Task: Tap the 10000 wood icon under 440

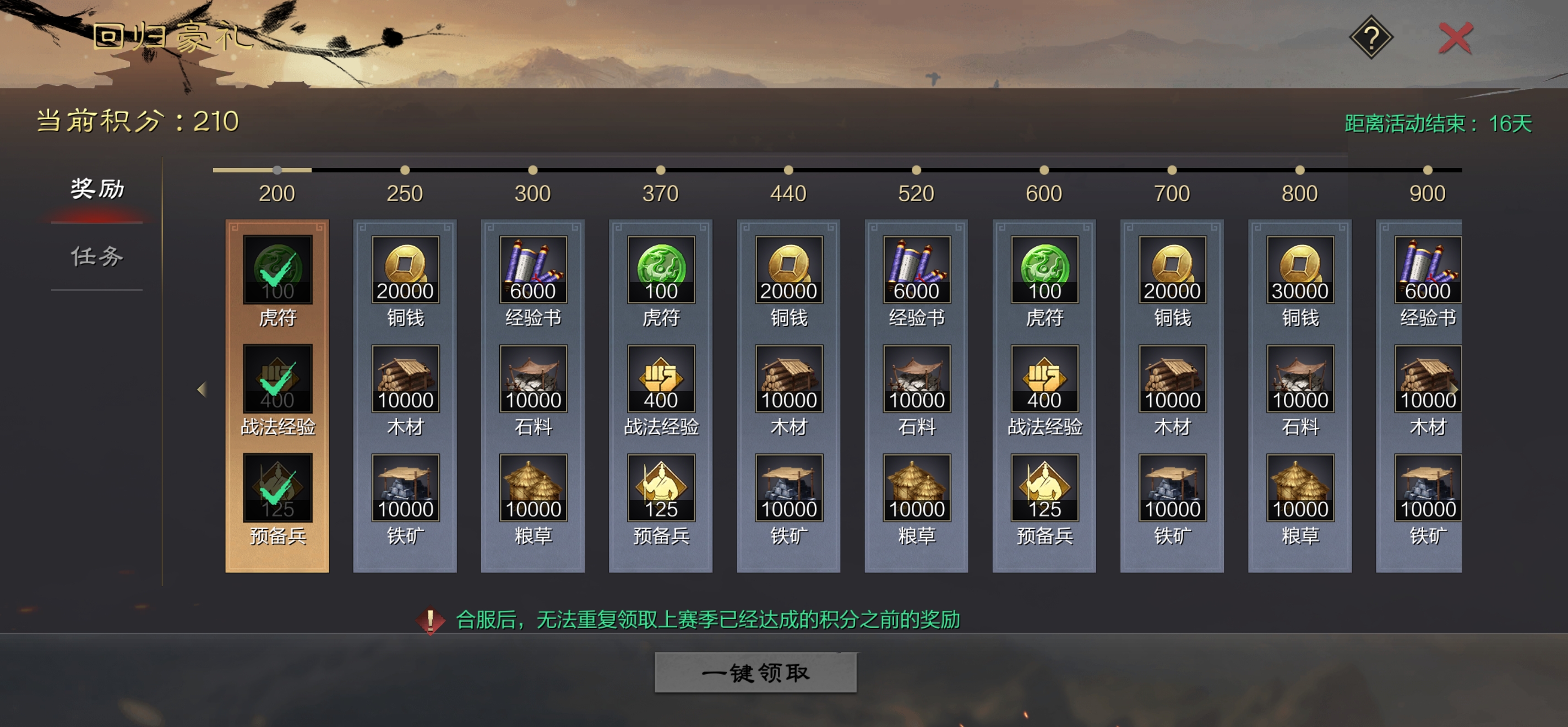Action: pos(789,379)
